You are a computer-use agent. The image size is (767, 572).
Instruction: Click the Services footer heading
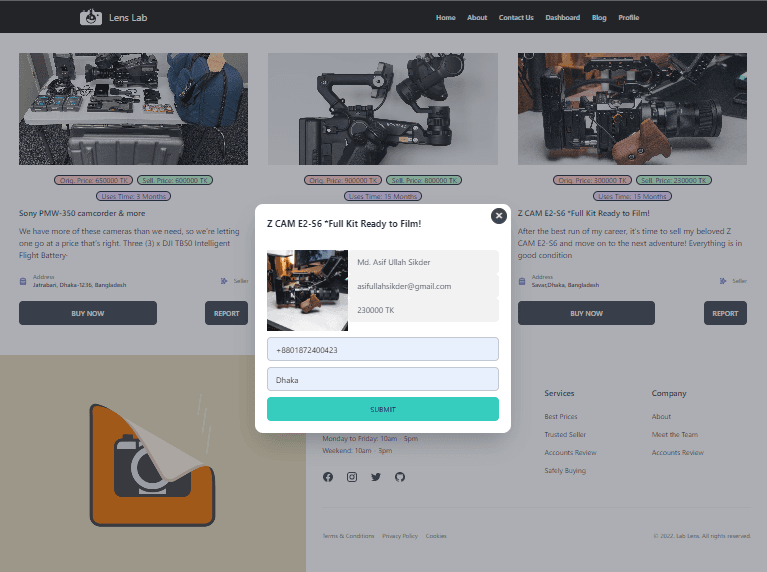[559, 393]
